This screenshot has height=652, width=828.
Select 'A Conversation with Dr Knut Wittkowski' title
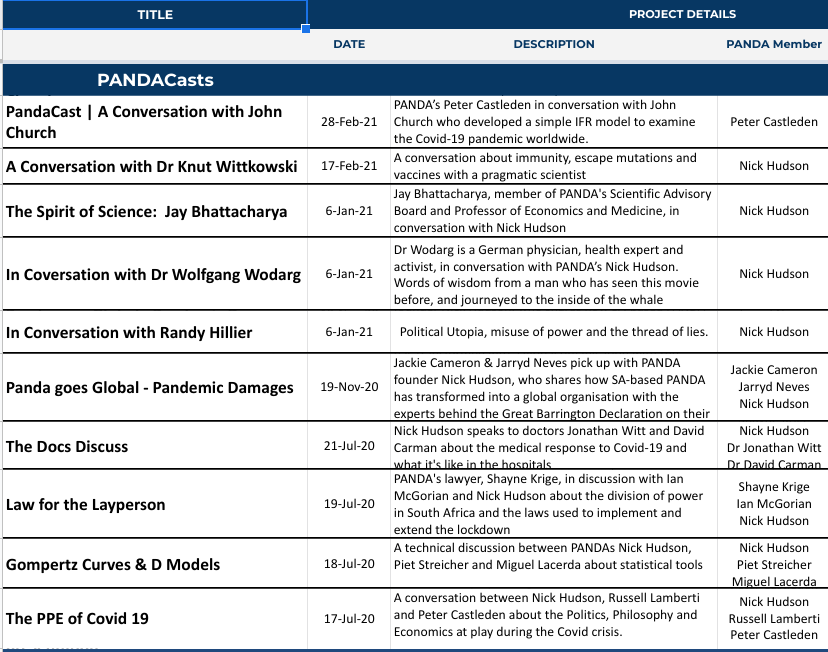point(155,166)
